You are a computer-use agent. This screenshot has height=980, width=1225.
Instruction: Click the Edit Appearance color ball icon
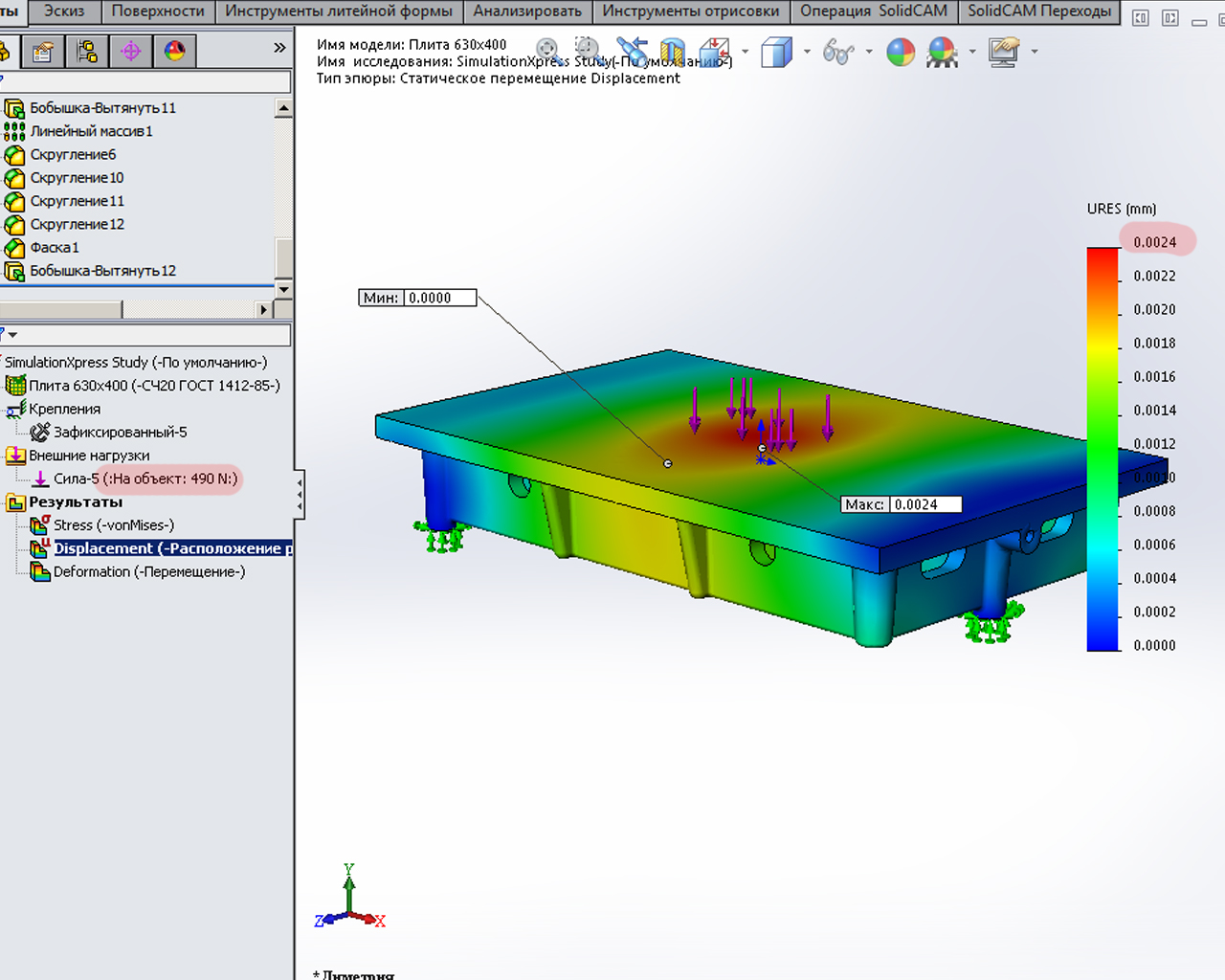click(901, 52)
